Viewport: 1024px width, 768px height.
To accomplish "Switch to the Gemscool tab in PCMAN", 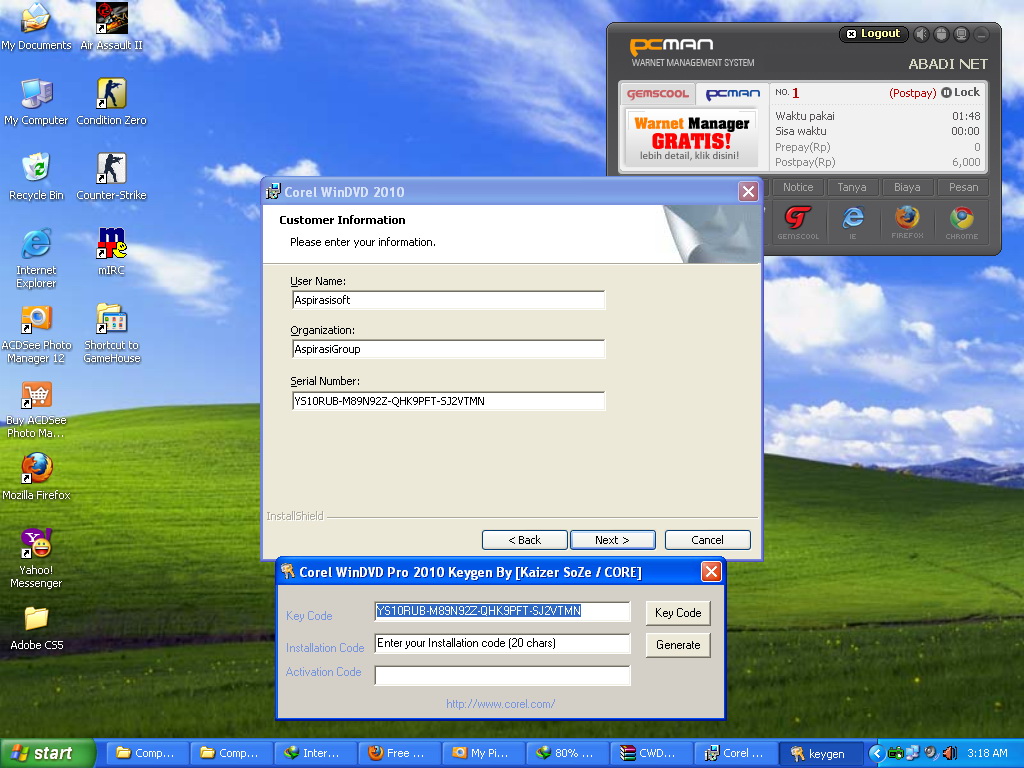I will 658,94.
